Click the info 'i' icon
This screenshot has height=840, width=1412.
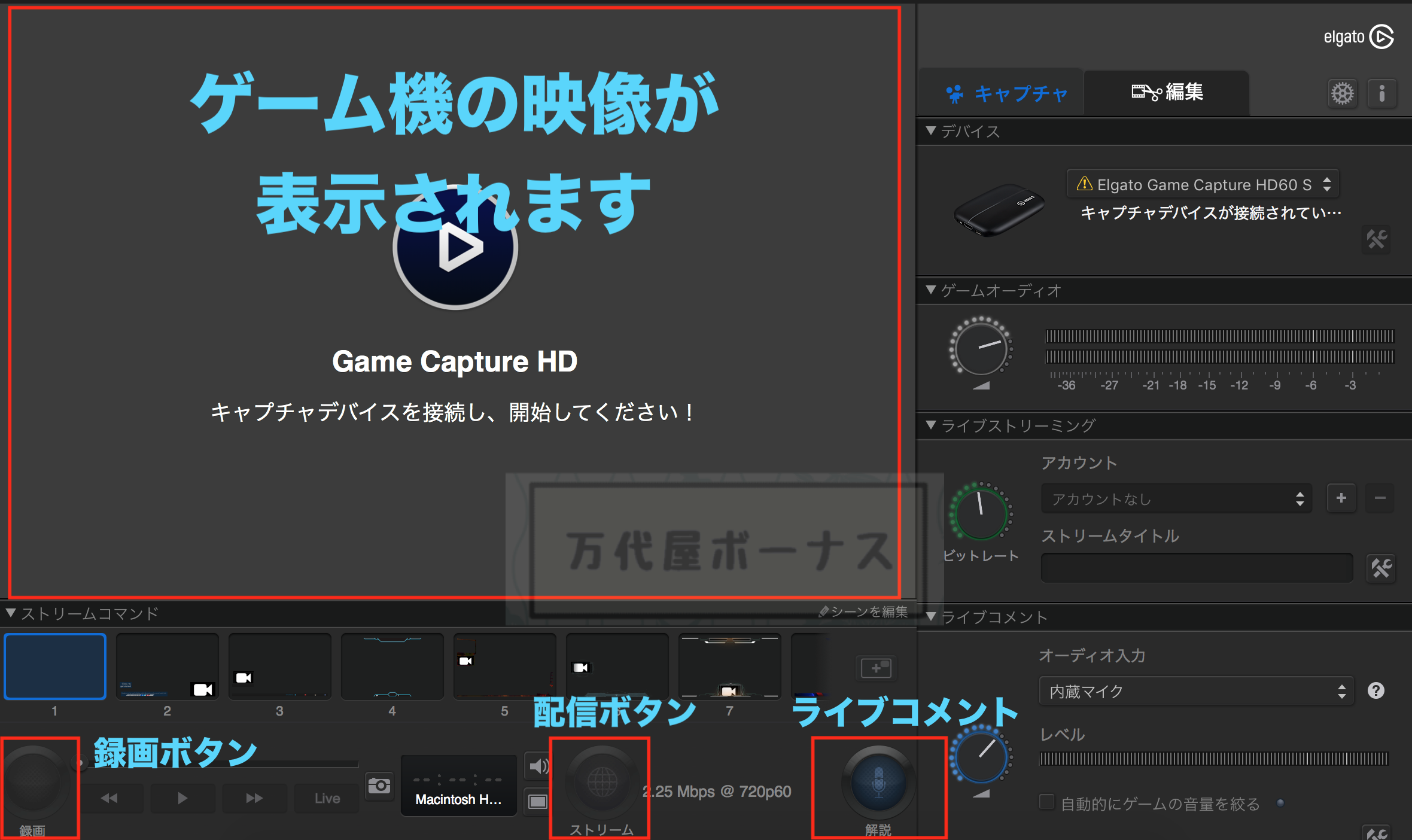(x=1381, y=93)
